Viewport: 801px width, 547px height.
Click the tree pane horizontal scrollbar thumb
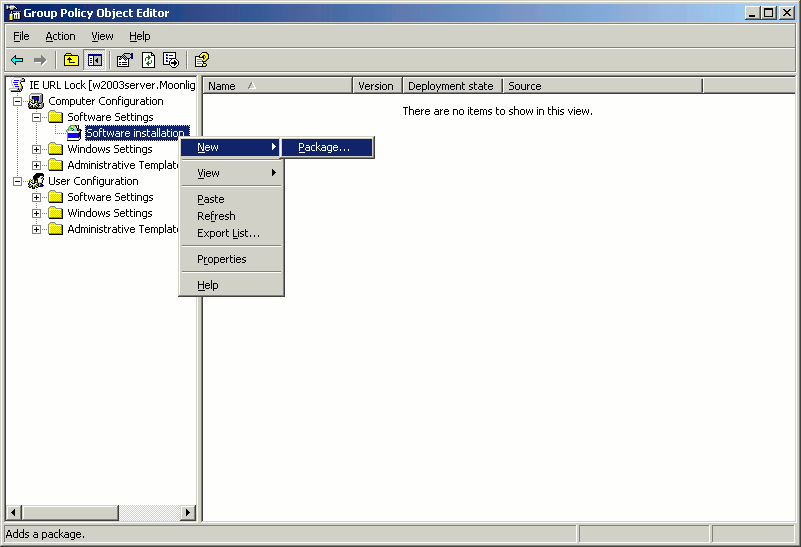click(70, 512)
